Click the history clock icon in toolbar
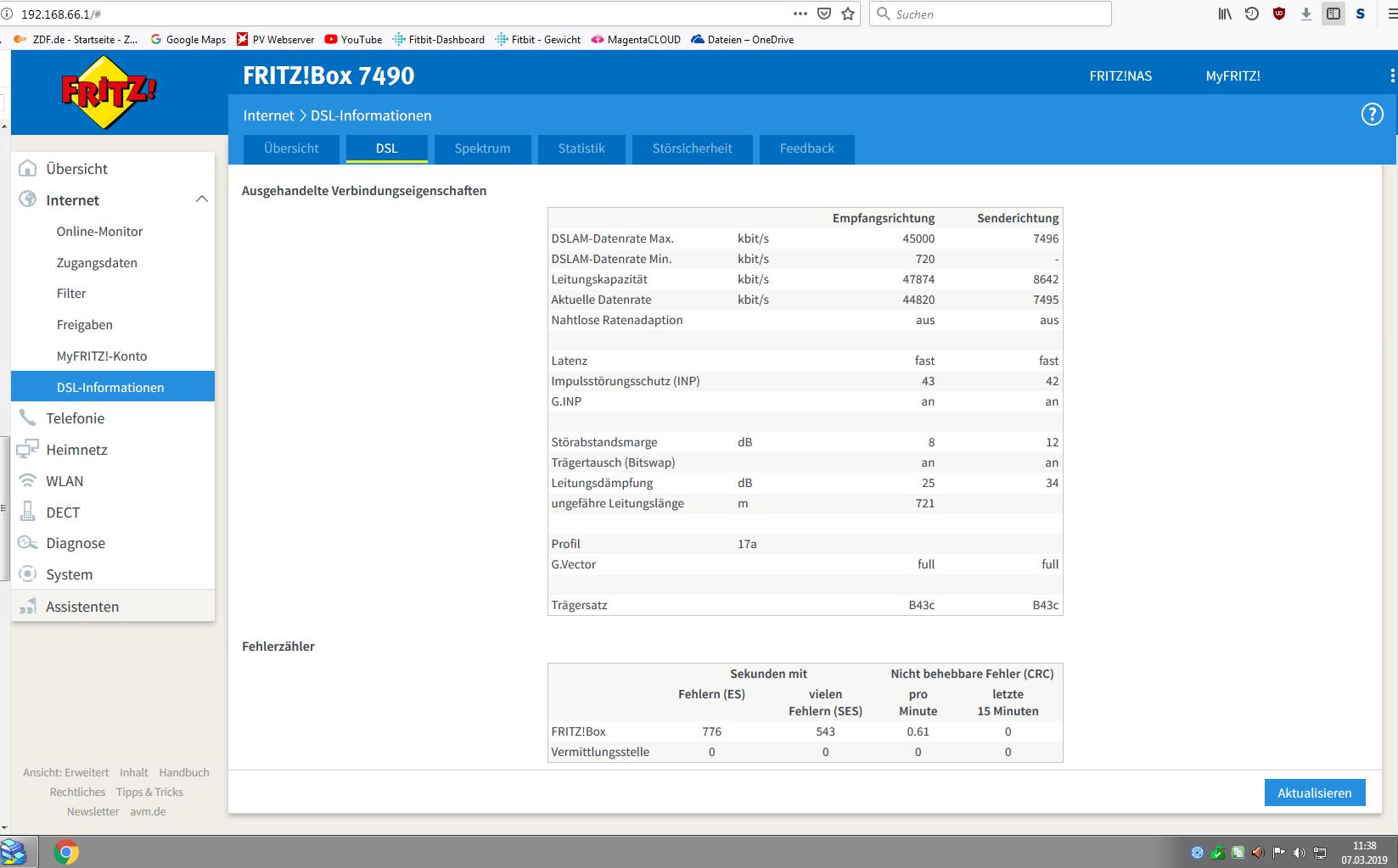 [1251, 14]
